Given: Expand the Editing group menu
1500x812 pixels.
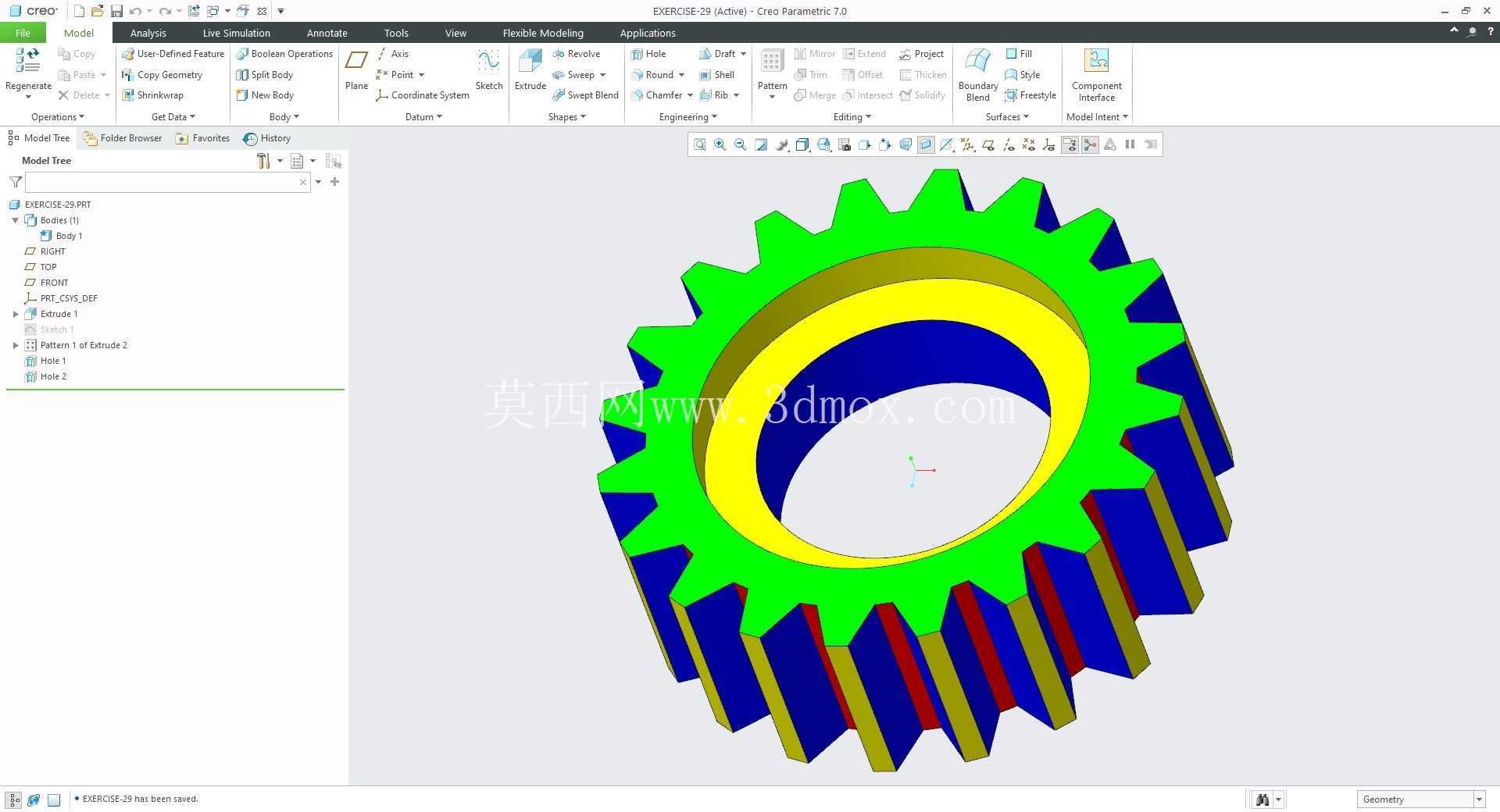Looking at the screenshot, I should coord(852,117).
